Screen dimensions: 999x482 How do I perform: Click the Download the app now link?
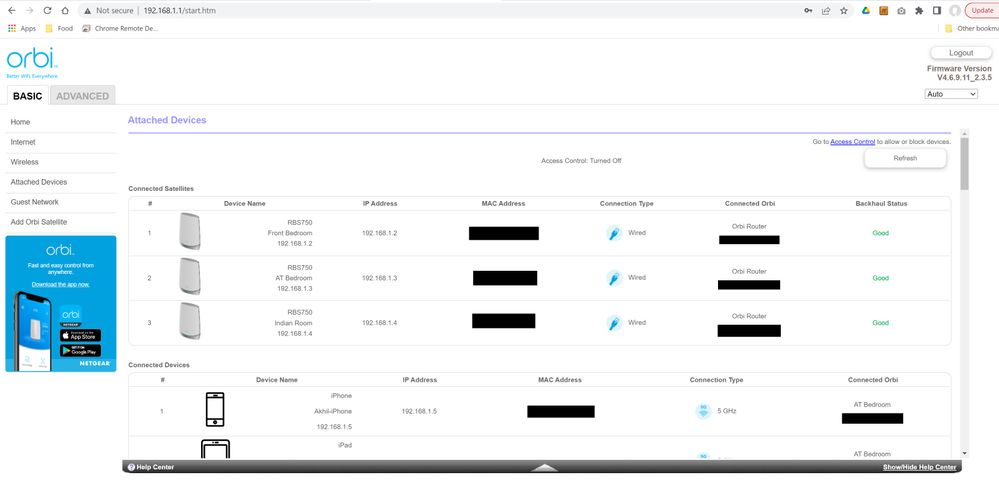pyautogui.click(x=61, y=285)
